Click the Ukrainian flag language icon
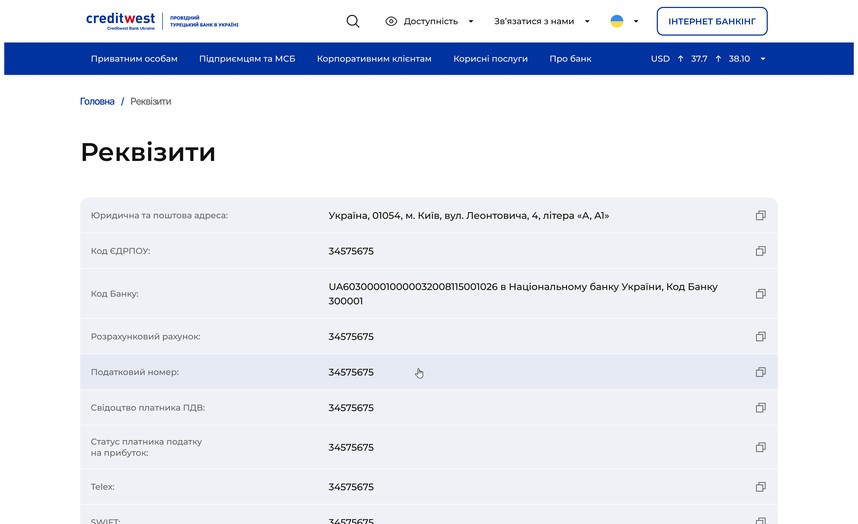The width and height of the screenshot is (858, 524). coord(617,21)
